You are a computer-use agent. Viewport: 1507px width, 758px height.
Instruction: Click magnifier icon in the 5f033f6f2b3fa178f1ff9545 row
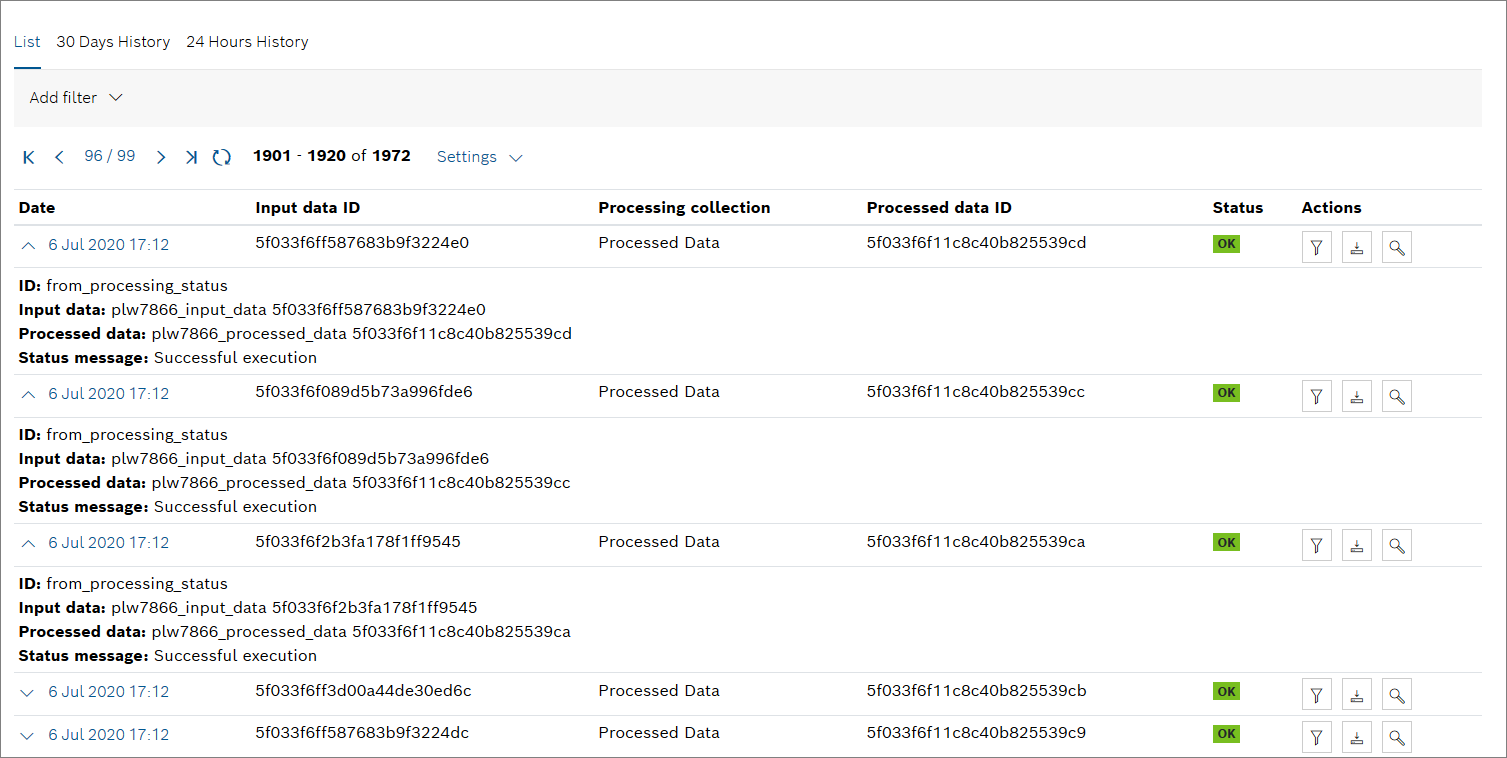point(1397,546)
